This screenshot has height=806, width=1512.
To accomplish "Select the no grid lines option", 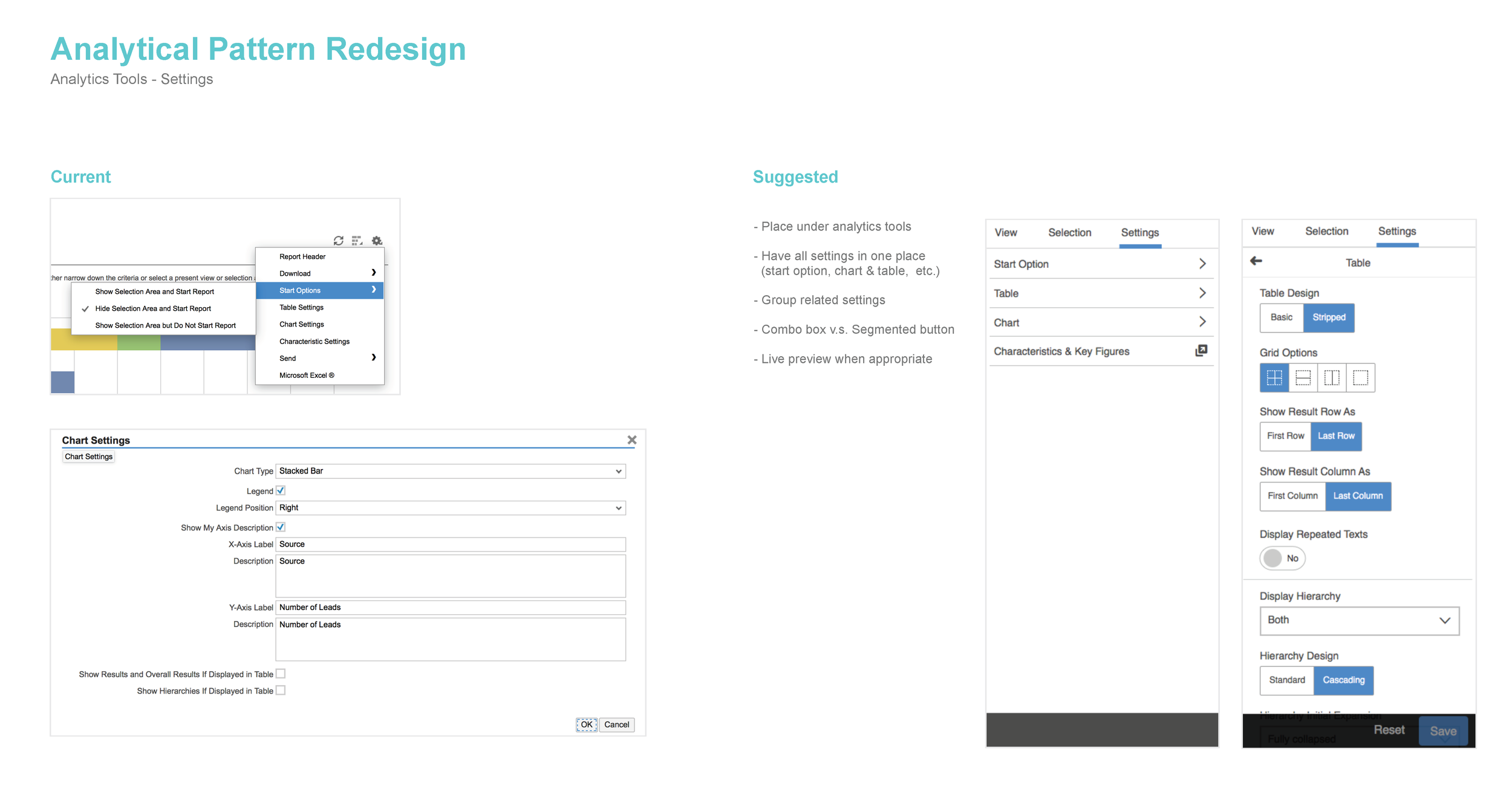I will pyautogui.click(x=1361, y=378).
